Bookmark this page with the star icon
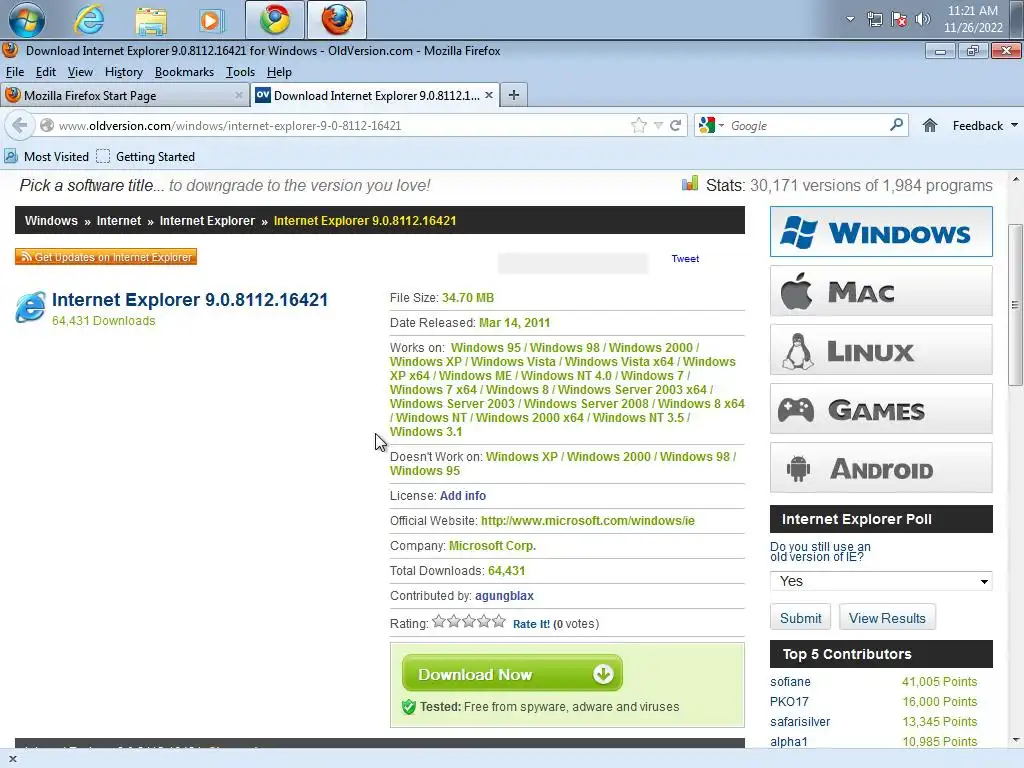 coord(639,125)
